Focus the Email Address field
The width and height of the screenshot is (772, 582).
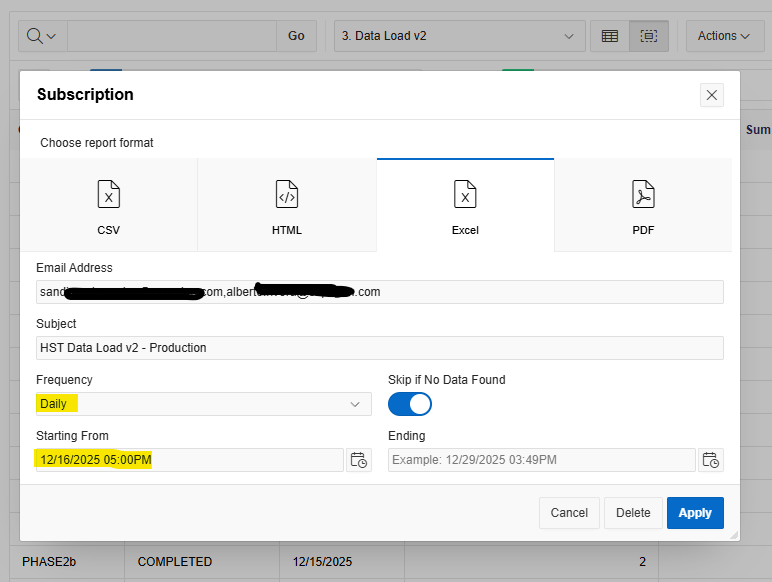[x=379, y=292]
